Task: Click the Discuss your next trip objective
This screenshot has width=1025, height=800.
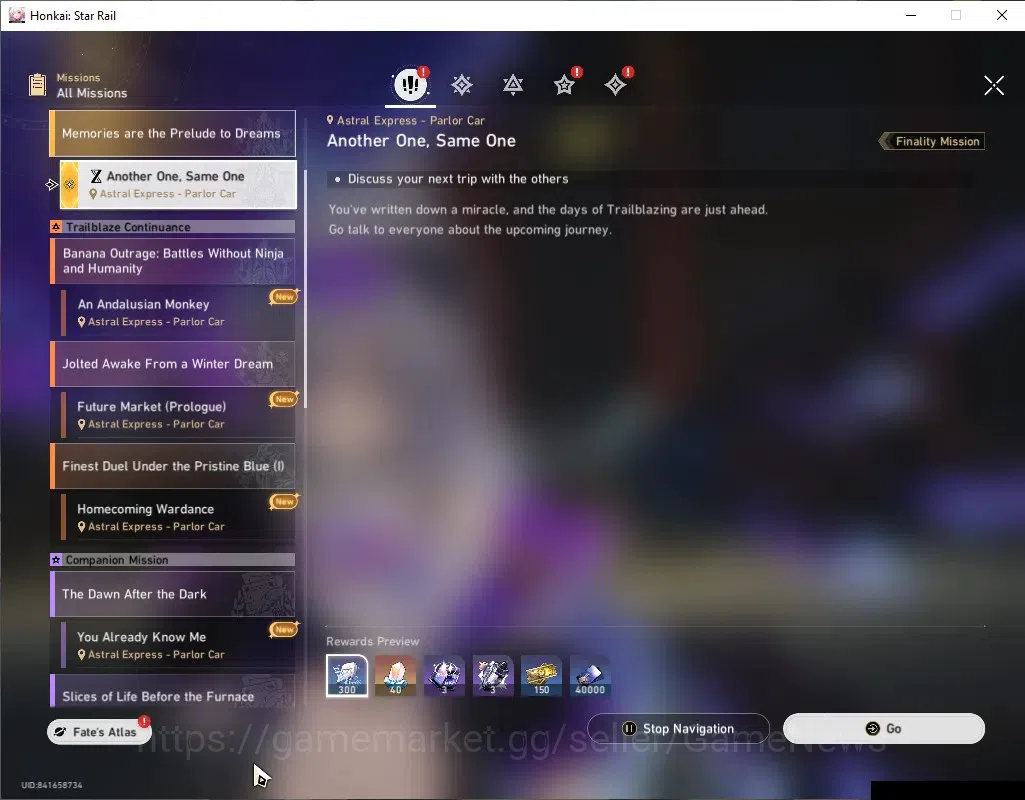Action: tap(458, 179)
